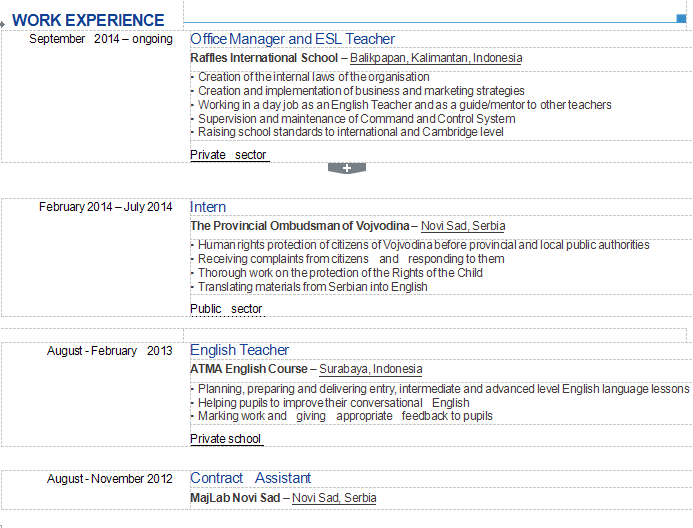Click the Raffles International School name
Viewport: 693px width, 528px height.
point(264,58)
